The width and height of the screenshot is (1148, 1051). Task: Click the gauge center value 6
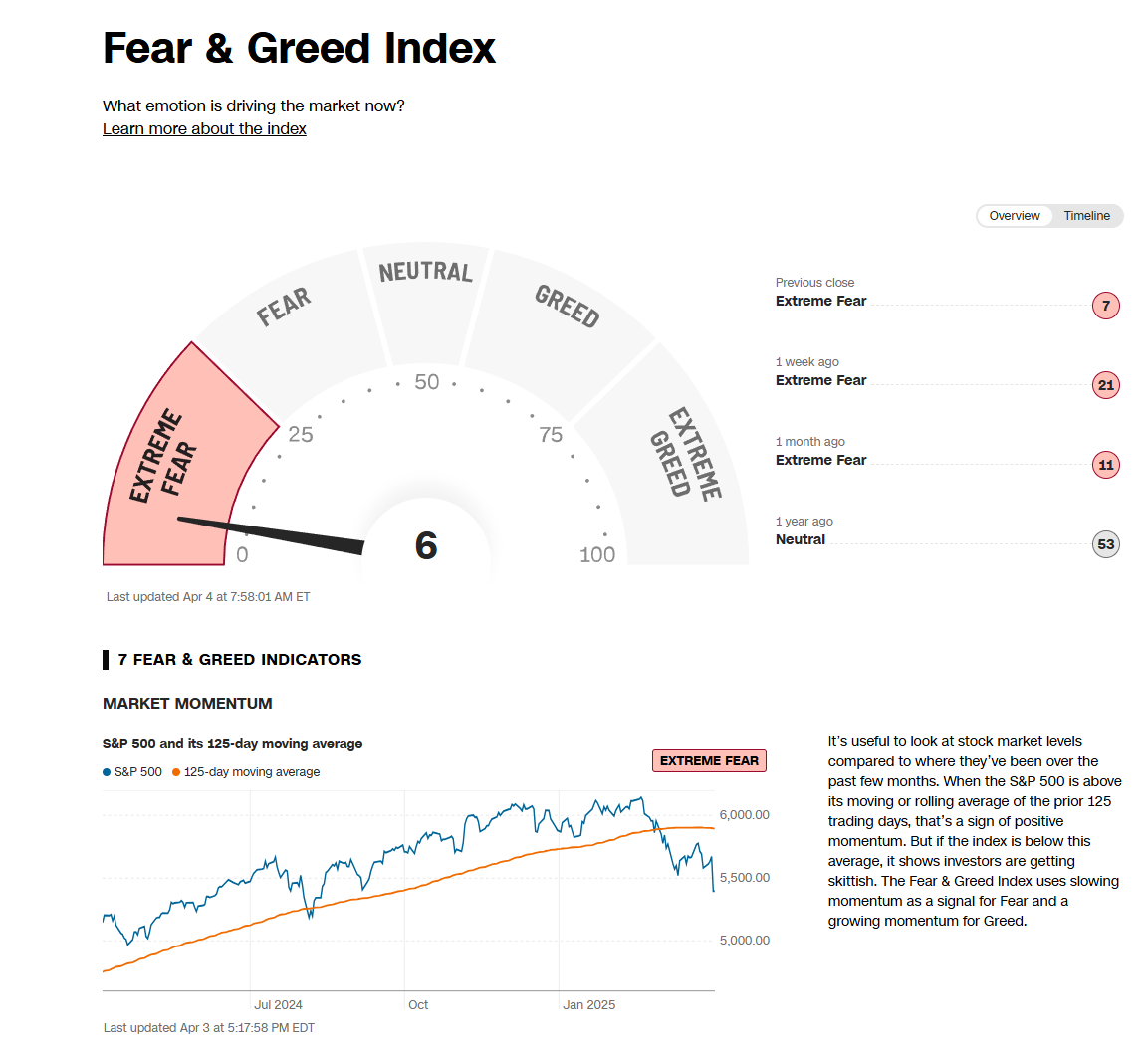426,545
